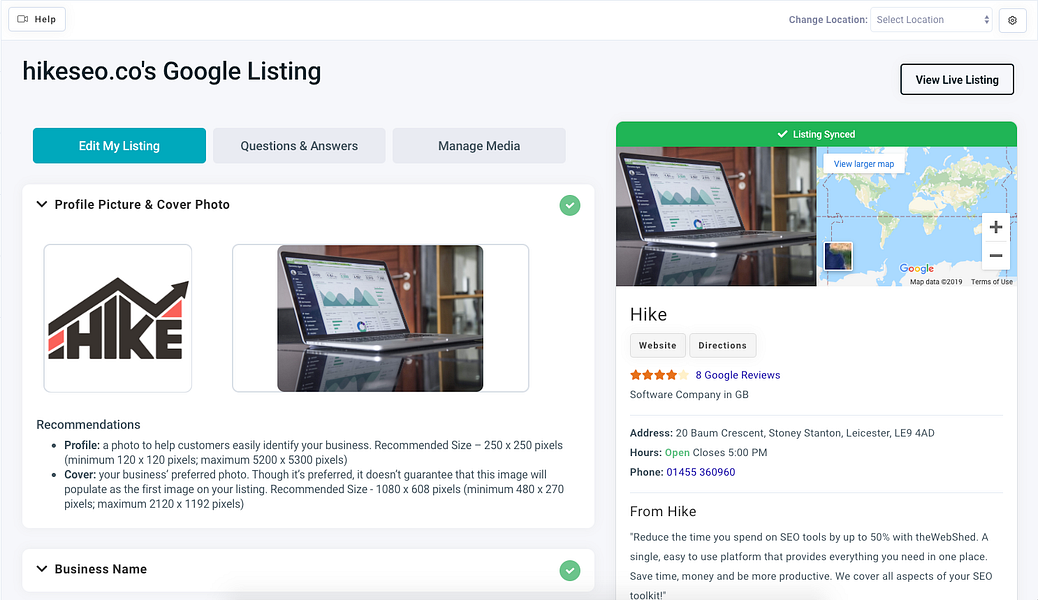Screen dimensions: 1038x600
Task: Open the Select Location dropdown
Action: pyautogui.click(x=931, y=20)
